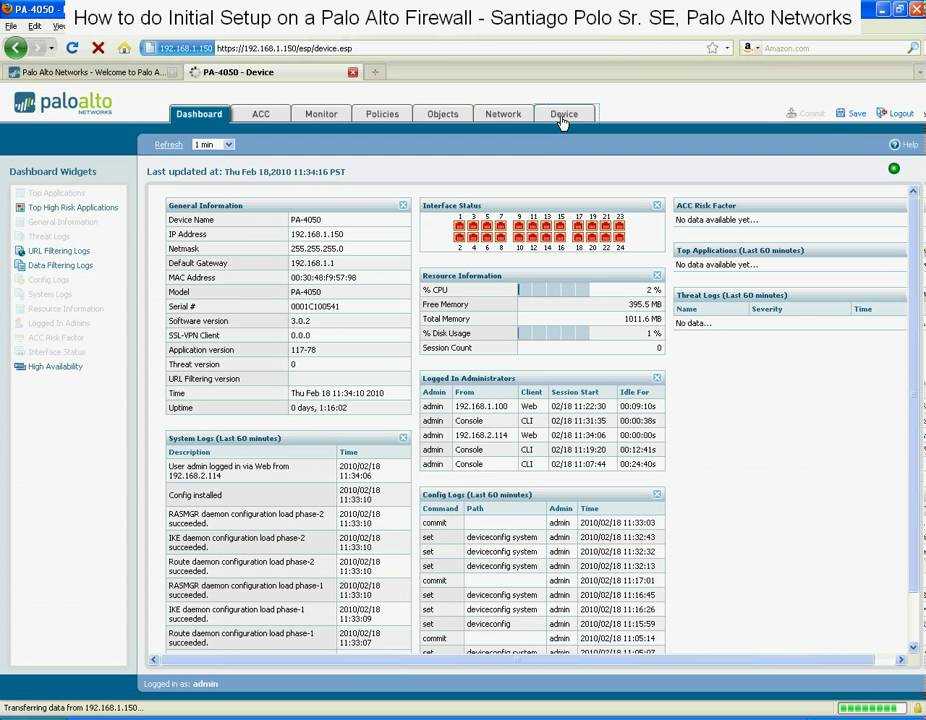Click the Logout icon

coord(881,113)
